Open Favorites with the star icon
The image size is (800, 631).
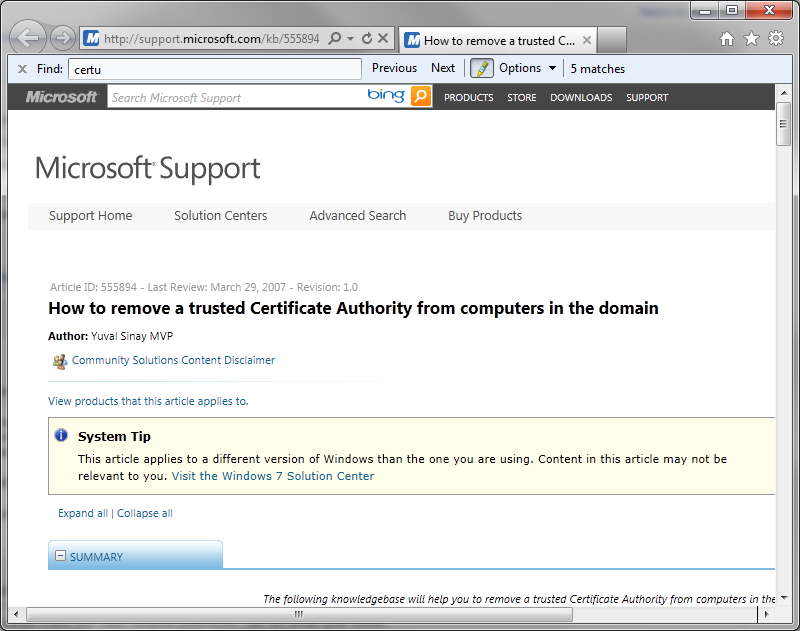[751, 39]
